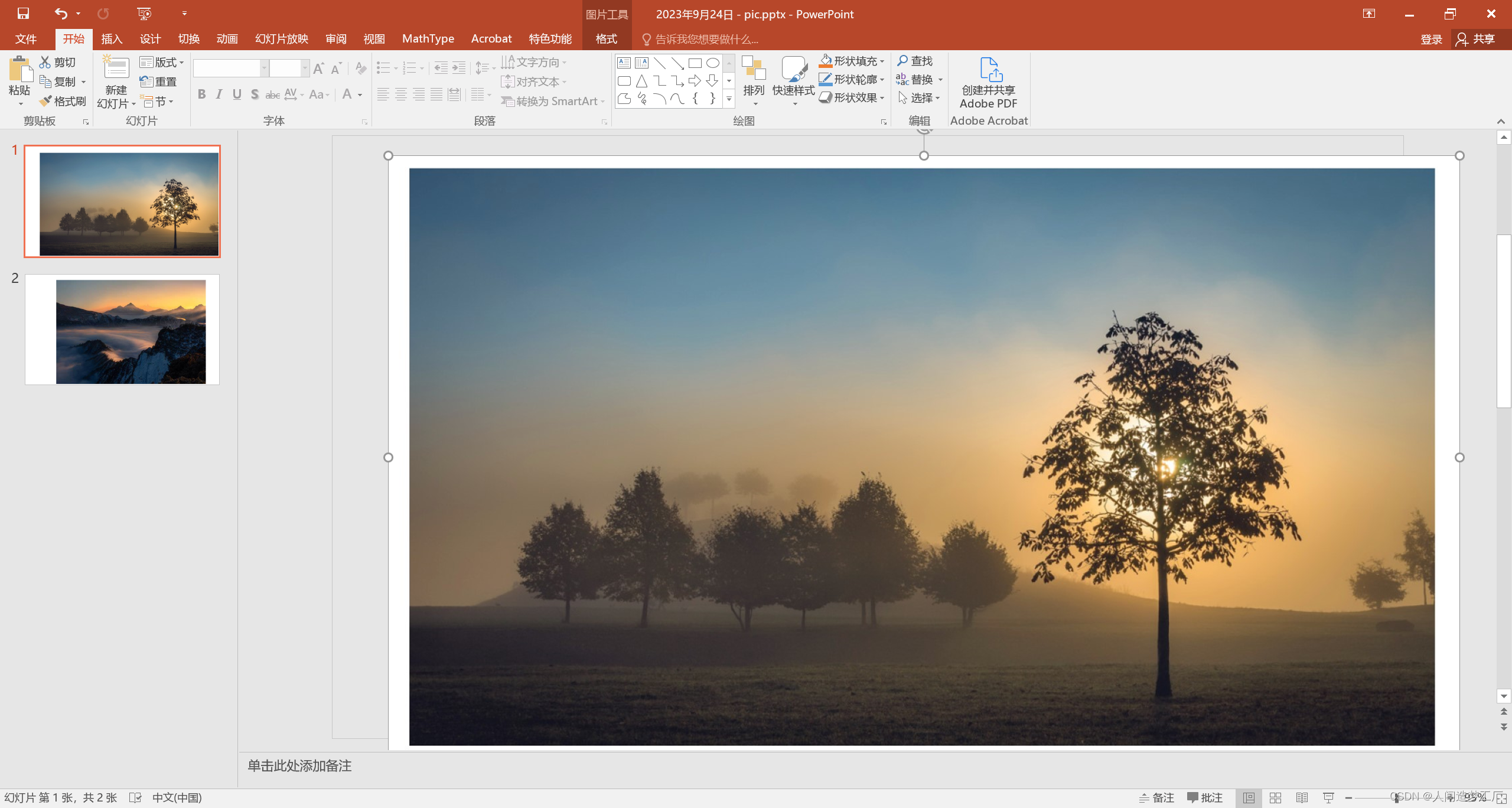Toggle the Comments (批注) pane button

[x=1204, y=797]
